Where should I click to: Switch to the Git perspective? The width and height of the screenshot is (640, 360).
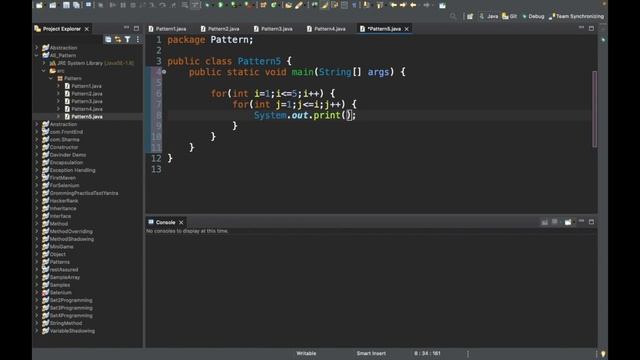(510, 16)
